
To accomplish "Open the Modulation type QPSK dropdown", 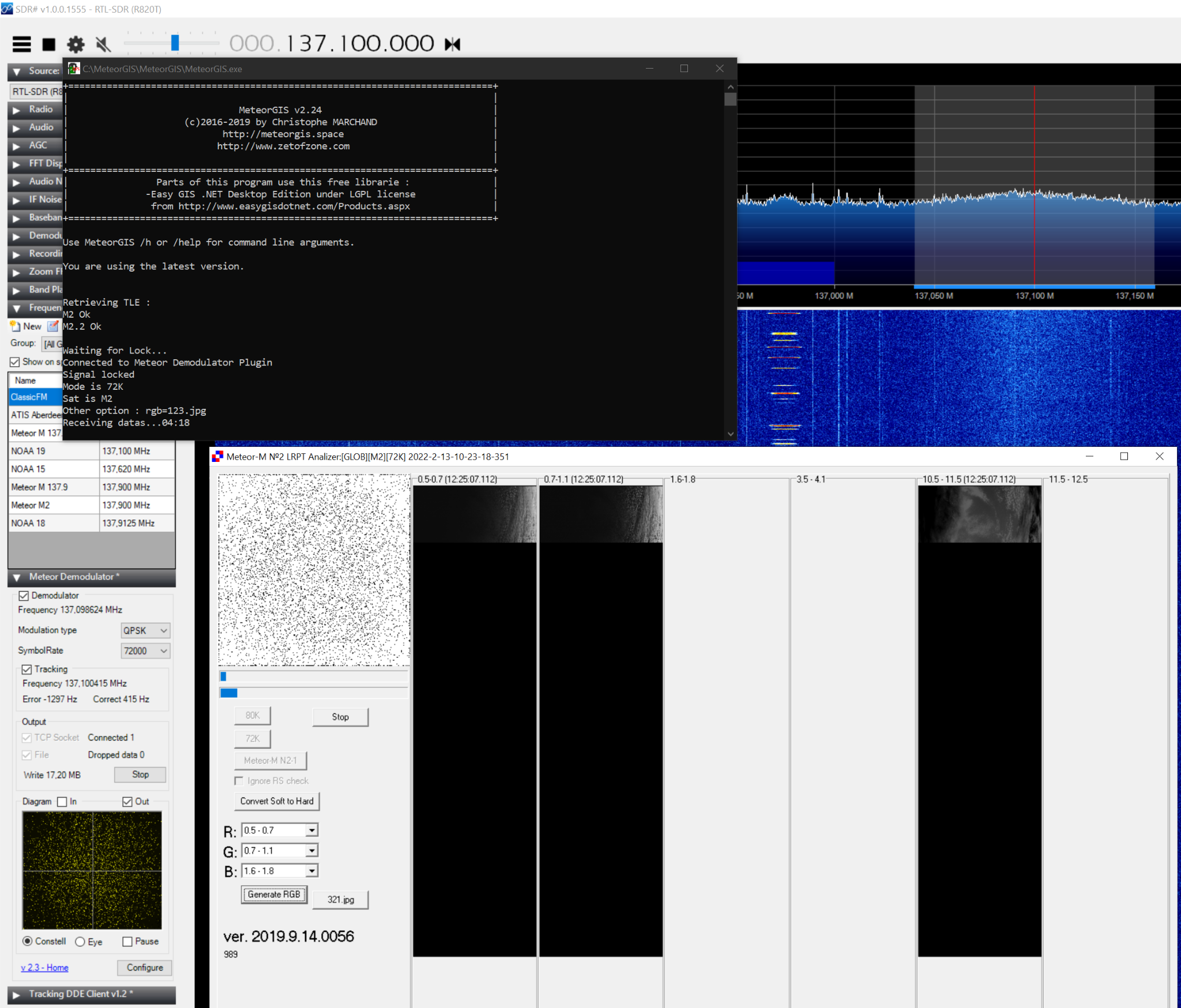I will [x=145, y=630].
